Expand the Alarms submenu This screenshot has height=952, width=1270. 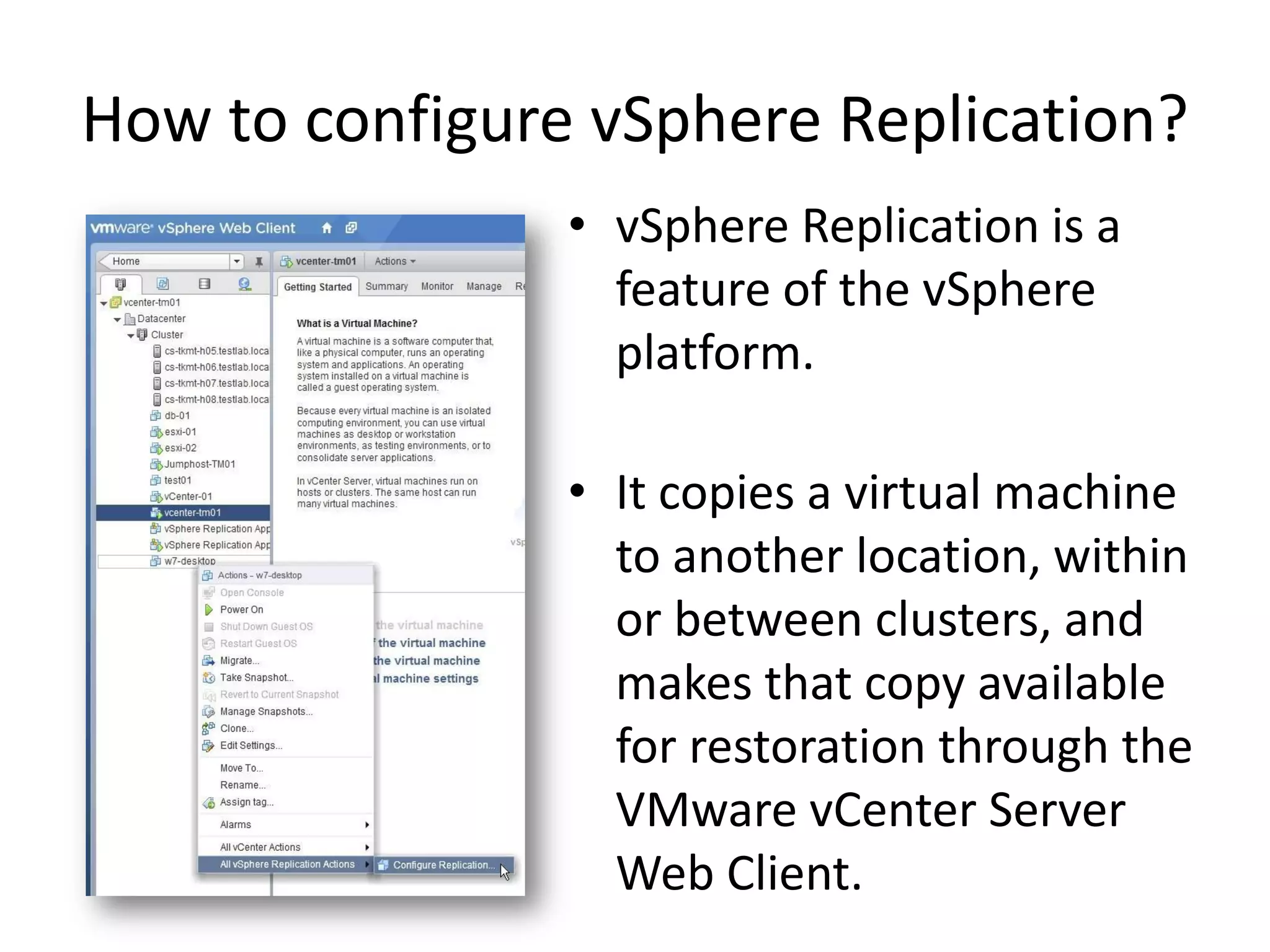(286, 824)
